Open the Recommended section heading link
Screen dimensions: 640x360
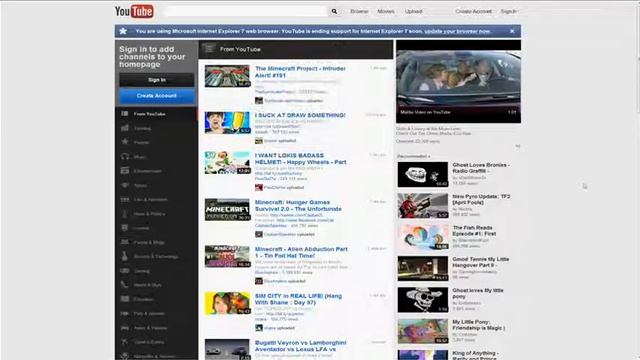click(x=413, y=156)
